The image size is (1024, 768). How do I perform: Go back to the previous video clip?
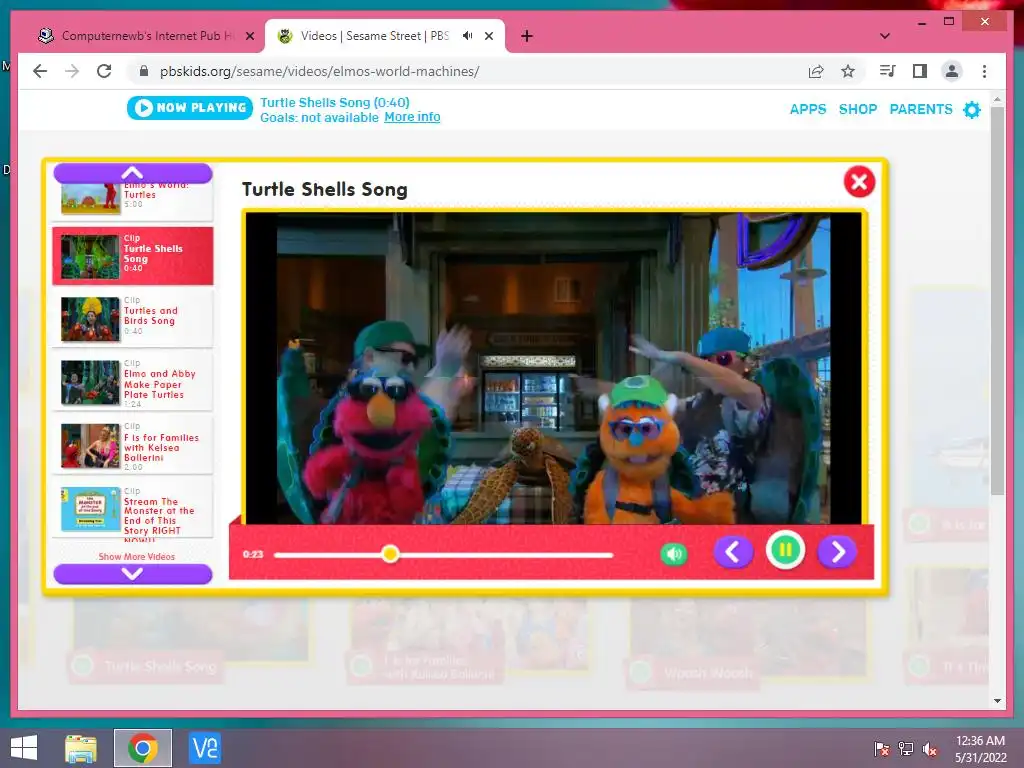(733, 552)
